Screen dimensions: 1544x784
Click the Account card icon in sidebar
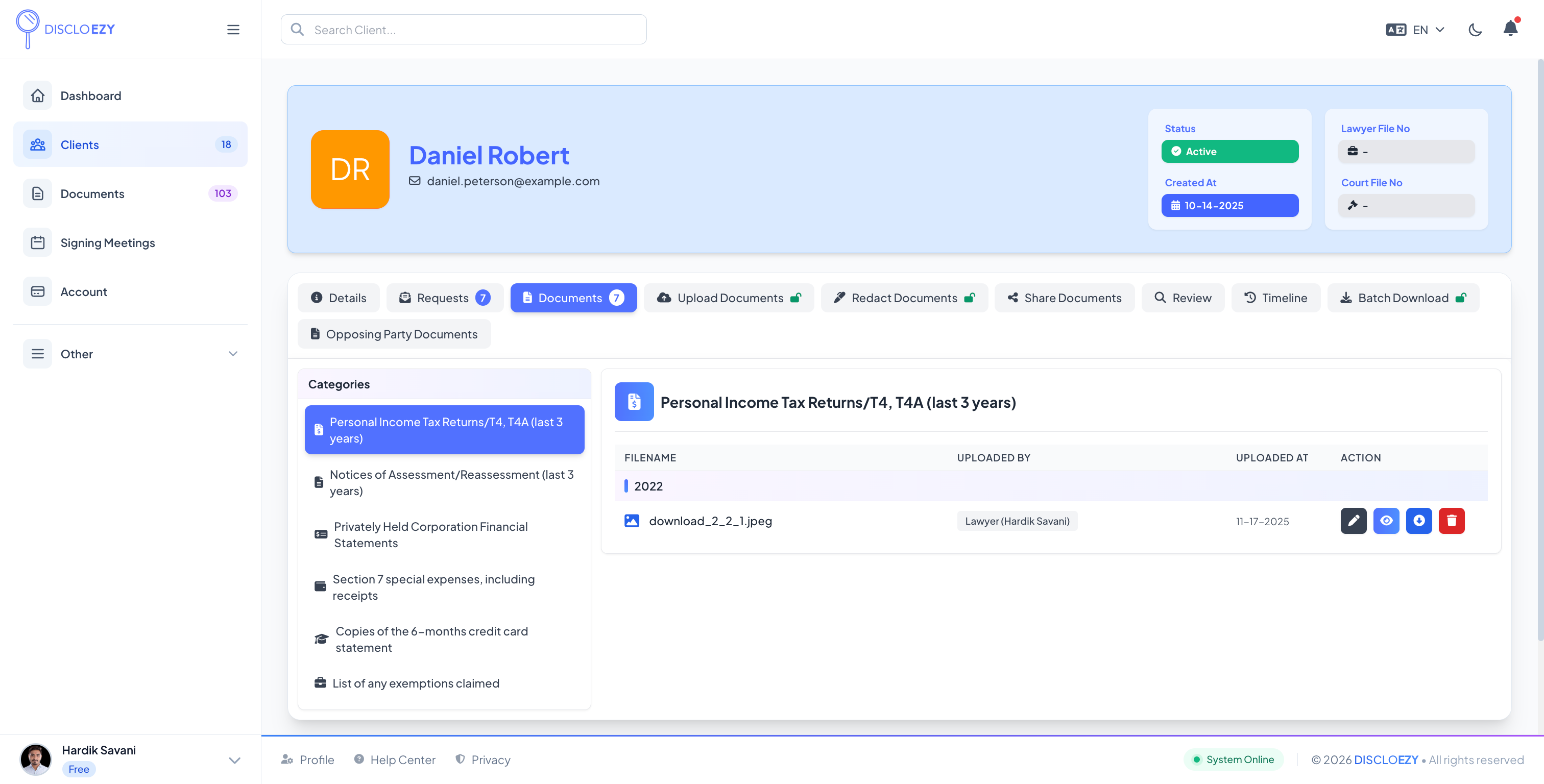pos(37,291)
